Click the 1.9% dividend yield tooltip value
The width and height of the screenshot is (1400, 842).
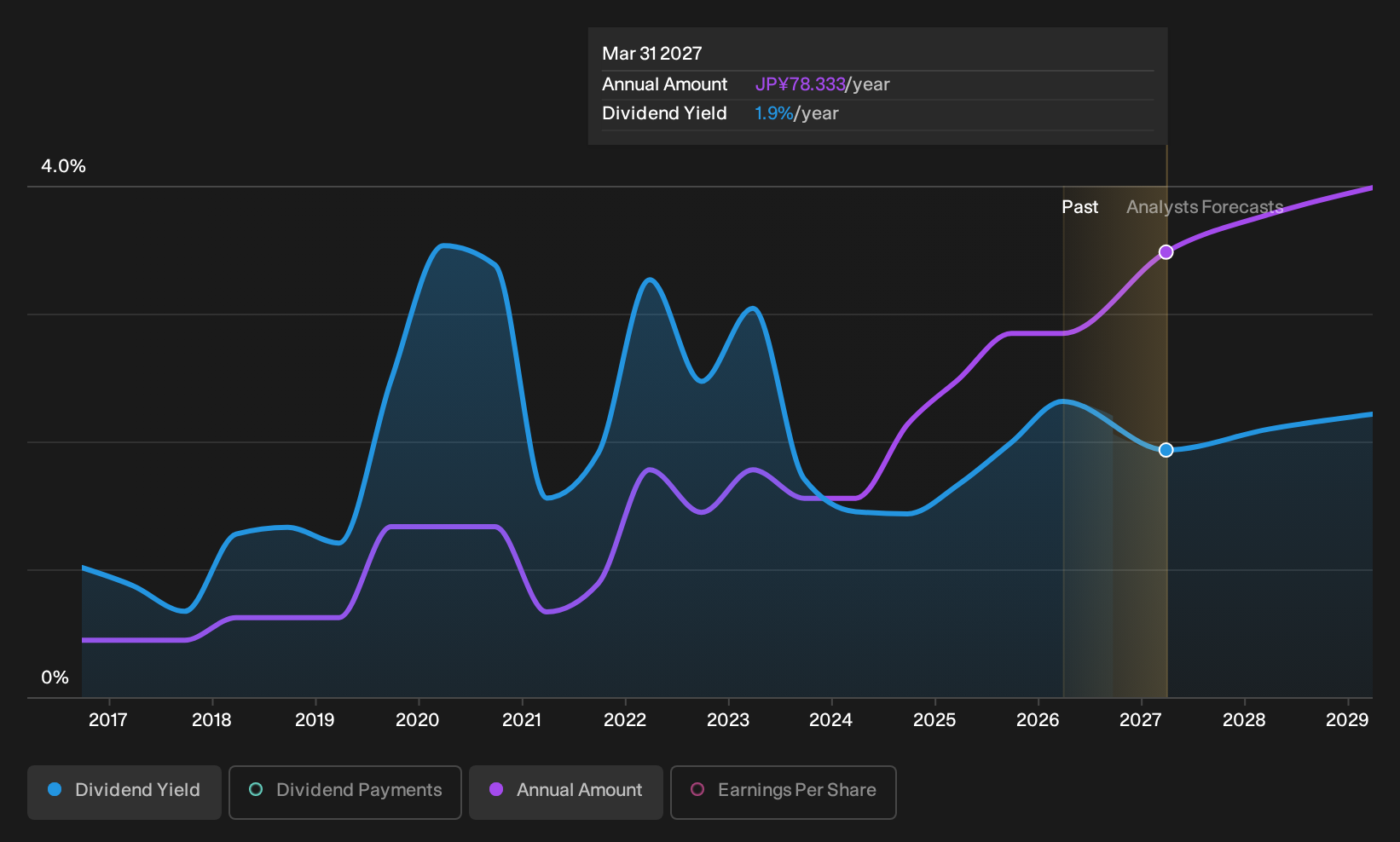tap(774, 113)
